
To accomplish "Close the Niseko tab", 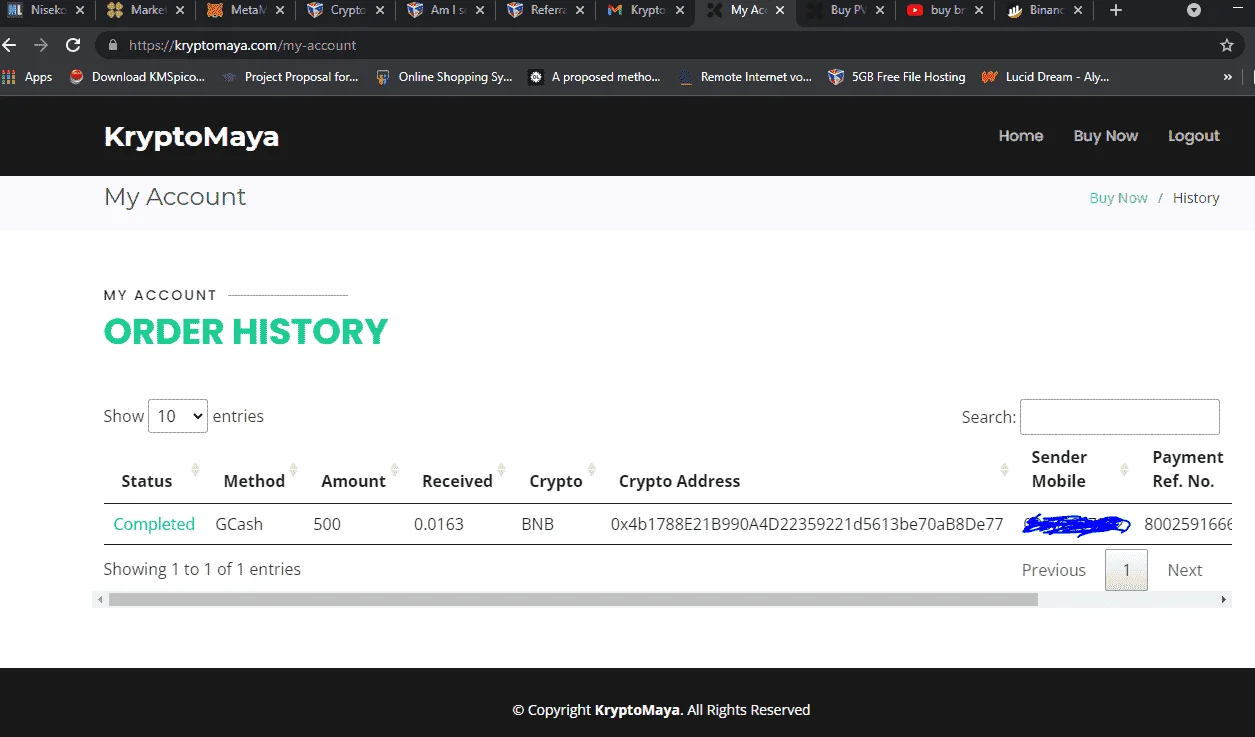I will [81, 11].
